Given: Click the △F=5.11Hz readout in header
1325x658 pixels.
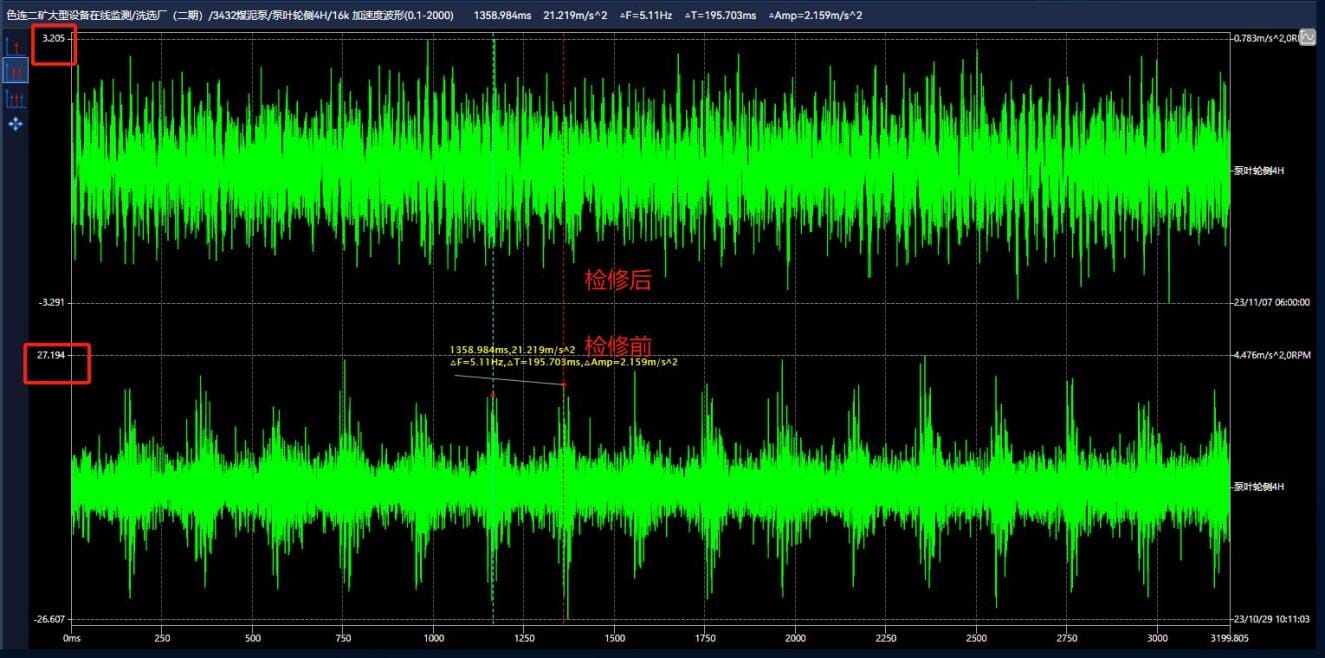Looking at the screenshot, I should tap(647, 14).
